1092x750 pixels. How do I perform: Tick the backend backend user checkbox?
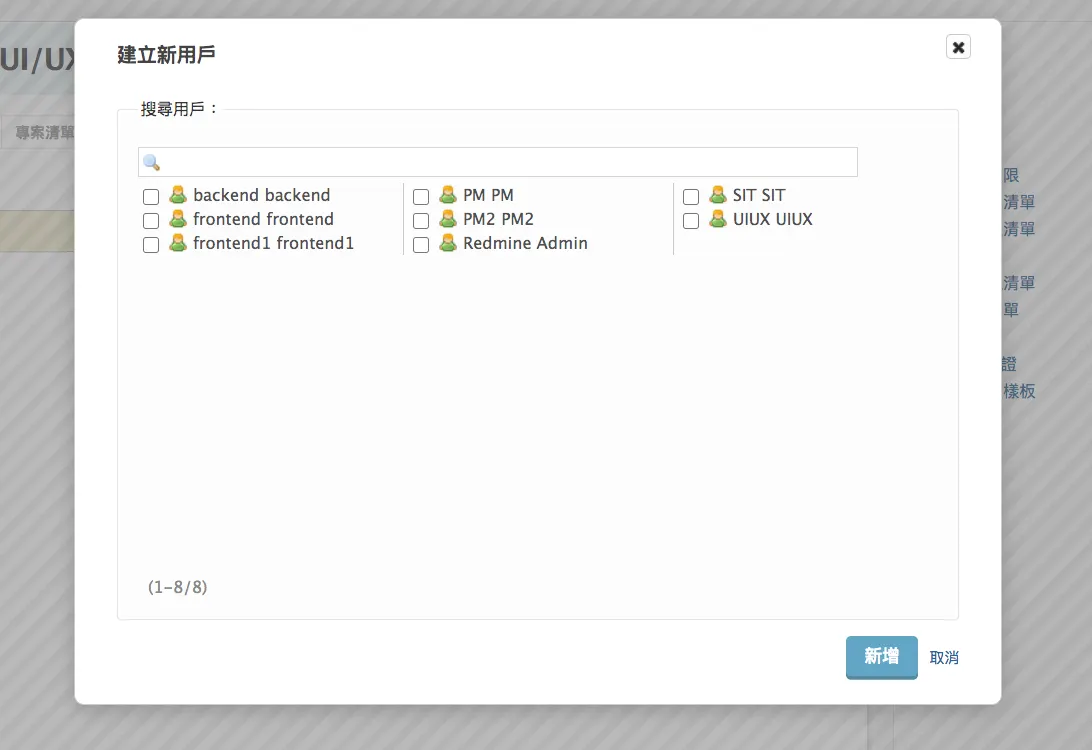click(x=151, y=197)
